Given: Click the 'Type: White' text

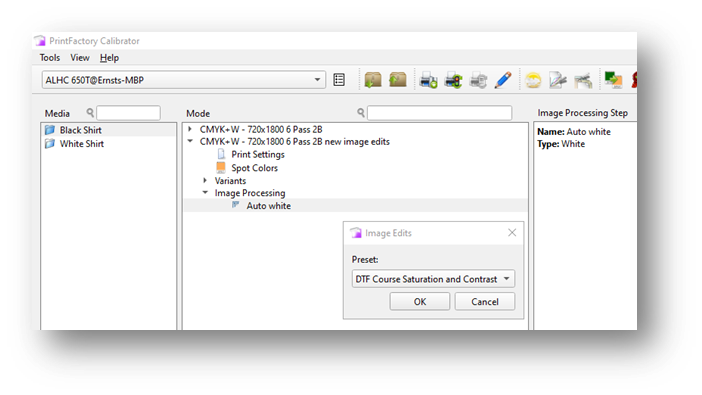Looking at the screenshot, I should click(x=561, y=144).
